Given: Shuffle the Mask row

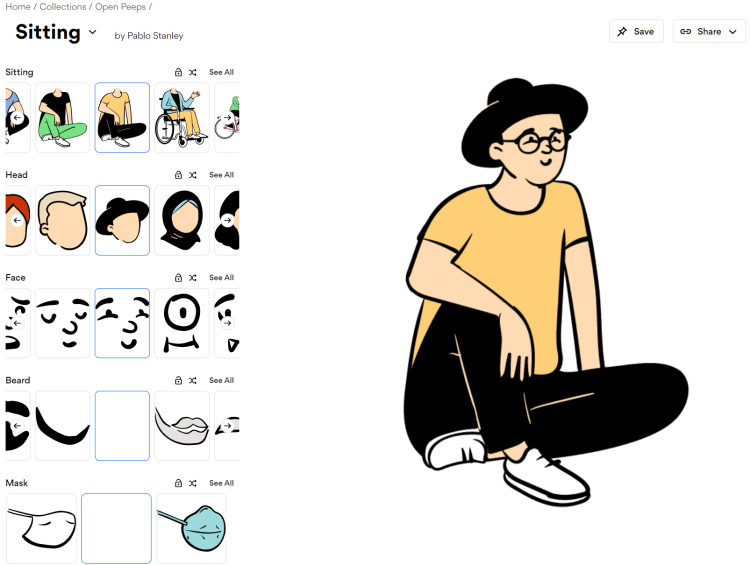Looking at the screenshot, I should click(x=192, y=483).
